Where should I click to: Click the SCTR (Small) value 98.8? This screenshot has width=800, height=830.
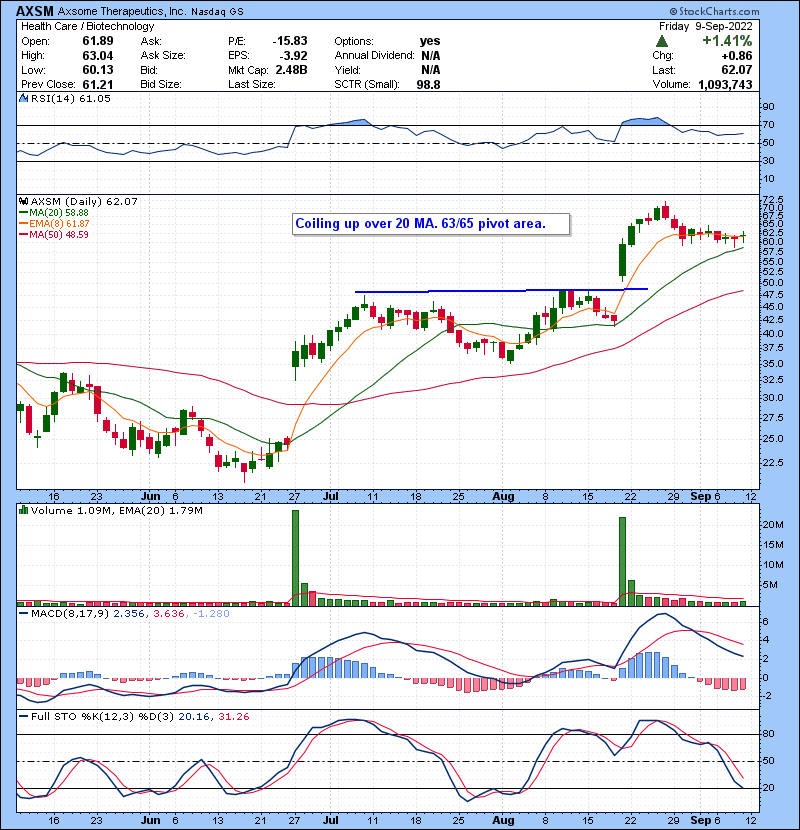(x=428, y=84)
